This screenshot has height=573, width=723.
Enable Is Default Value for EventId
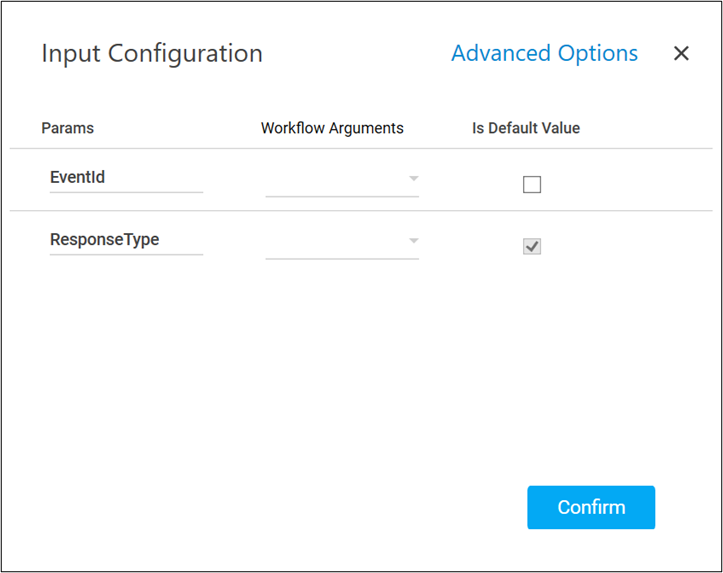click(532, 184)
